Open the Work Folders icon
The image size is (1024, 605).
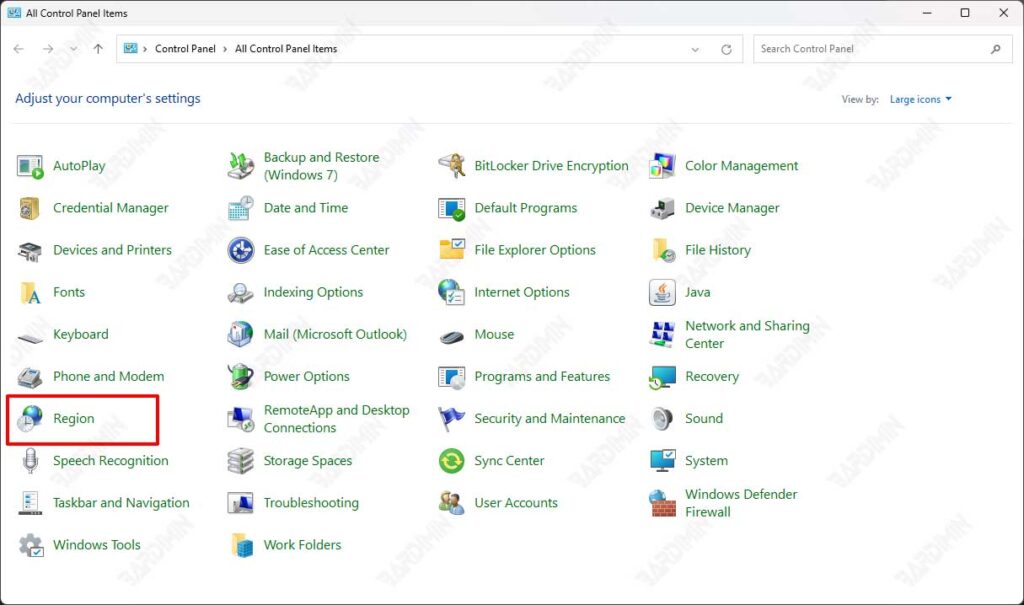242,545
